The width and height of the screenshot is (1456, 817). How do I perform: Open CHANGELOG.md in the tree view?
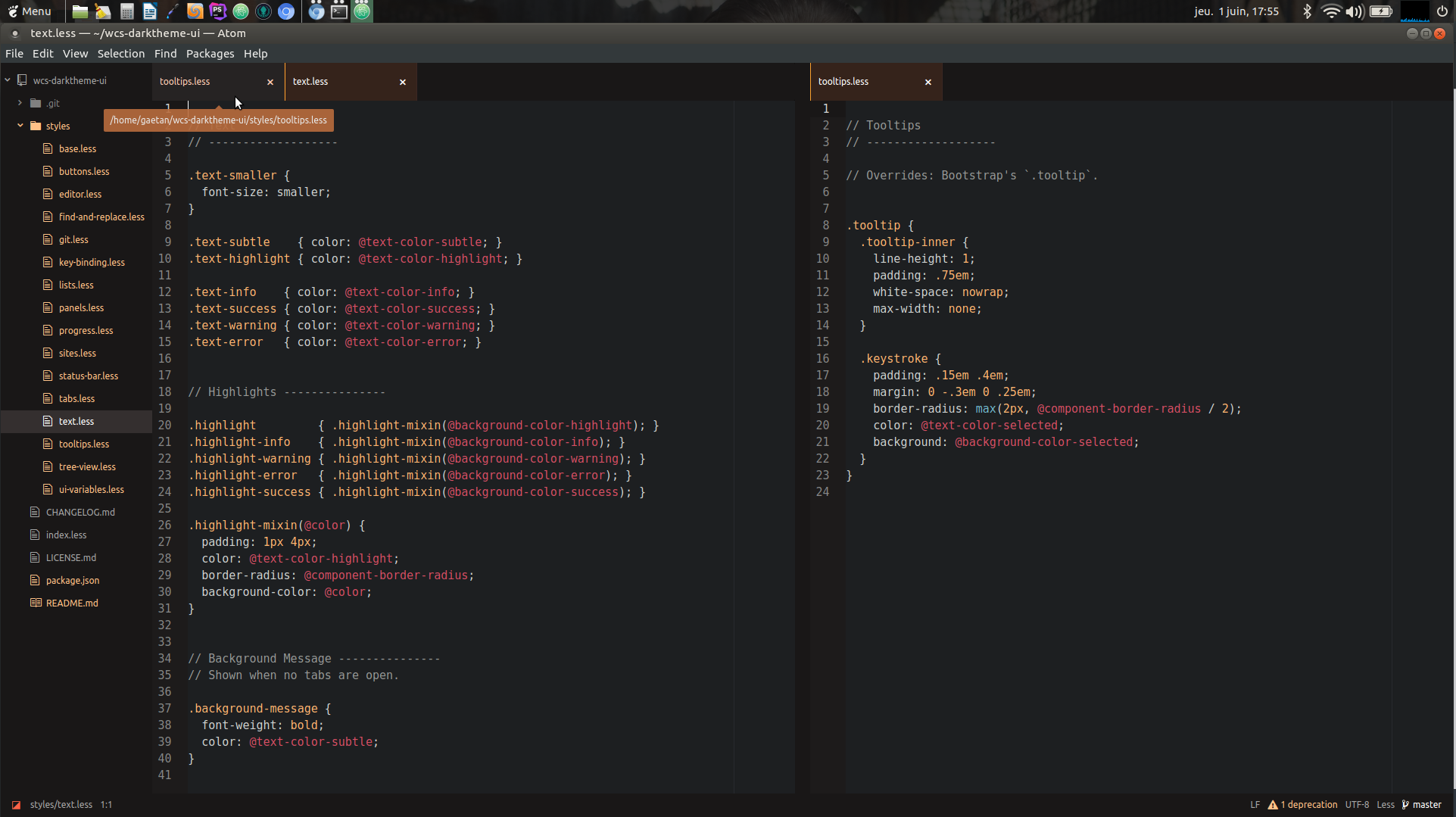point(80,513)
